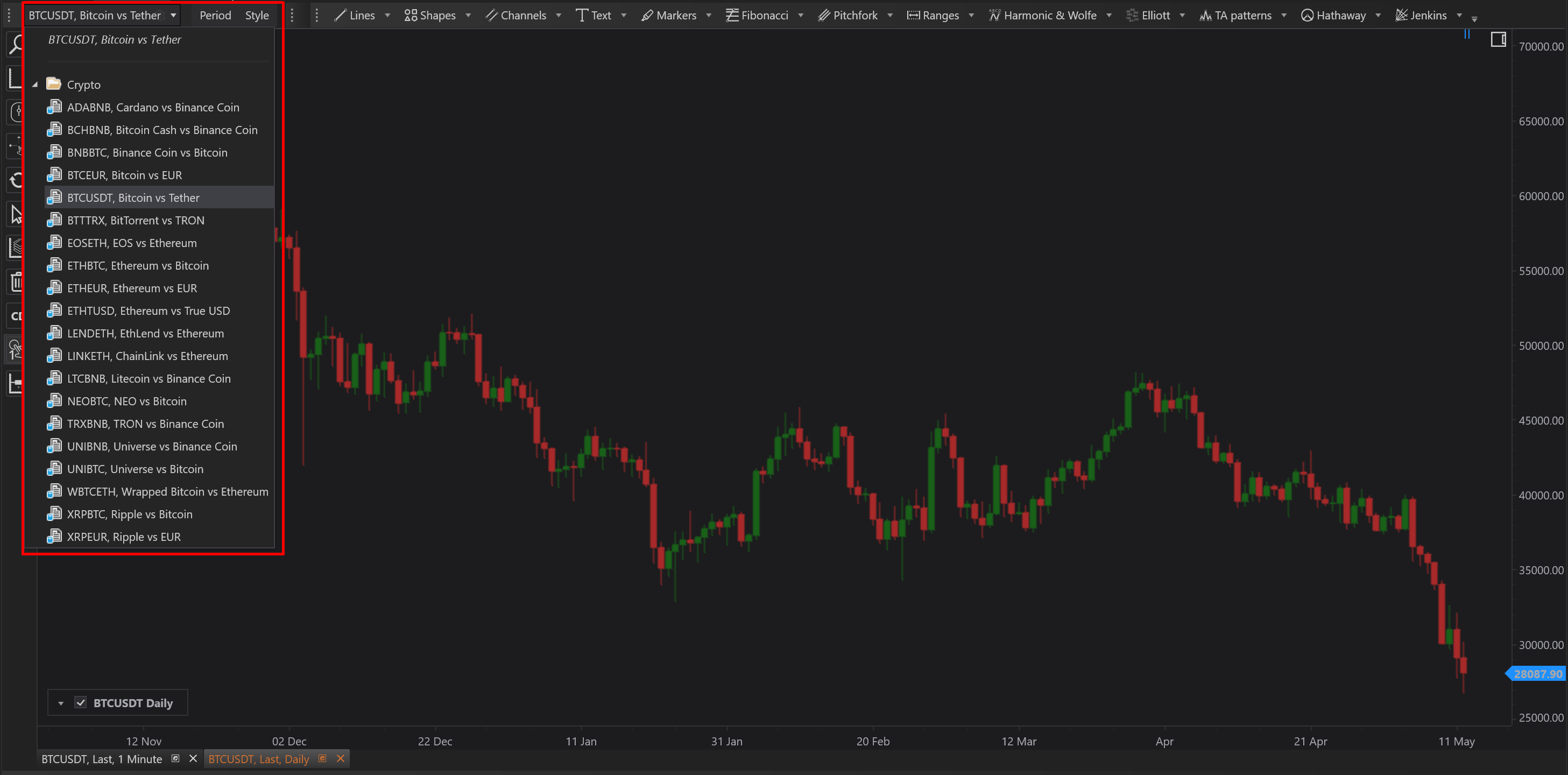Click float-window icon on Daily tab
Screen dimensions: 1568x775
pos(323,758)
